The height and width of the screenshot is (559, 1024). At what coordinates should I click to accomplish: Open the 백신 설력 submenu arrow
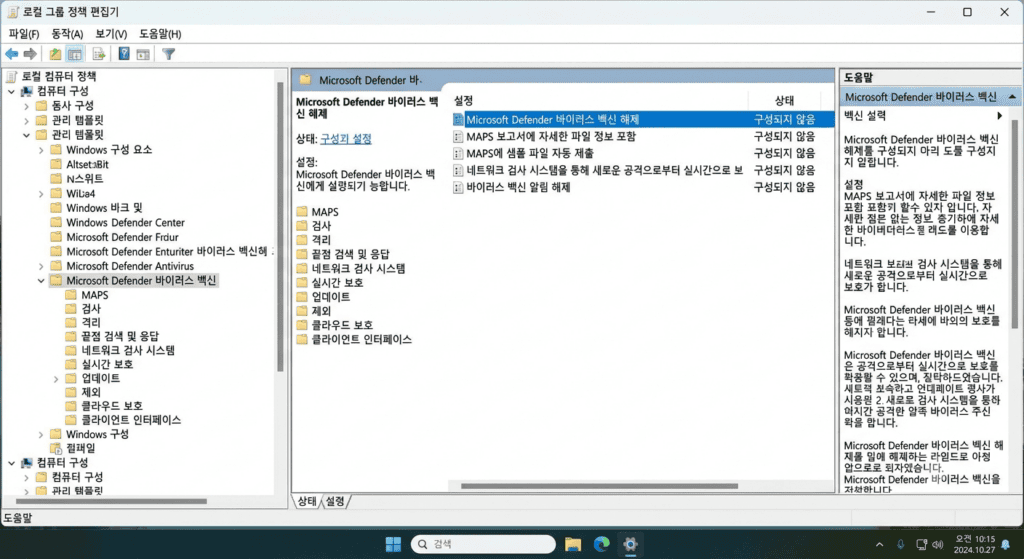tap(999, 116)
